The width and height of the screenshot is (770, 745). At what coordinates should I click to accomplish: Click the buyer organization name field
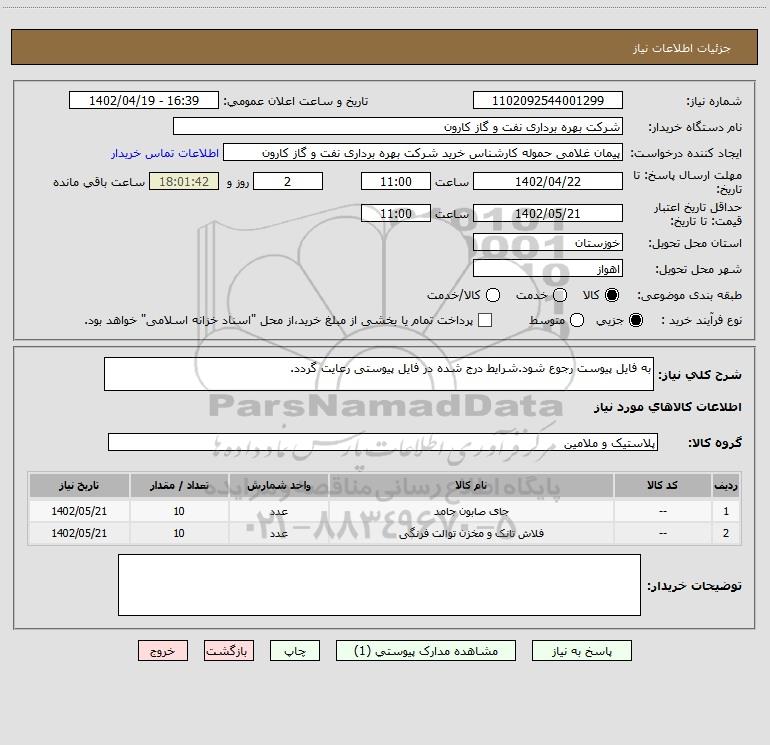click(398, 126)
